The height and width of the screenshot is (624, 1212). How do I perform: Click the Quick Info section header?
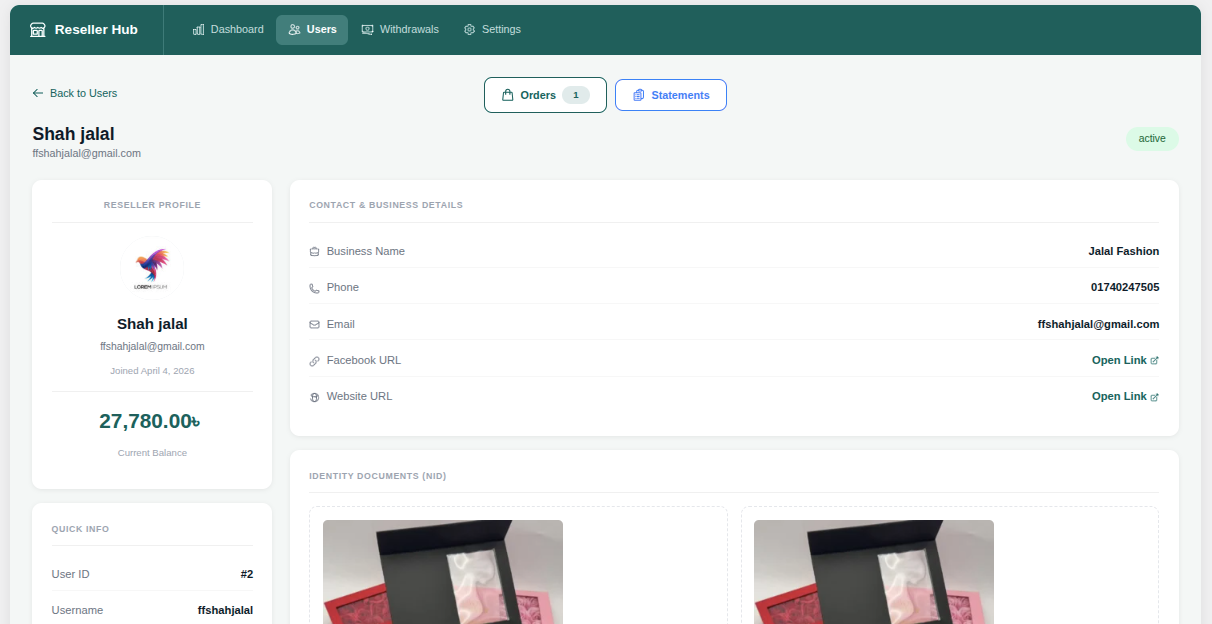pos(80,529)
